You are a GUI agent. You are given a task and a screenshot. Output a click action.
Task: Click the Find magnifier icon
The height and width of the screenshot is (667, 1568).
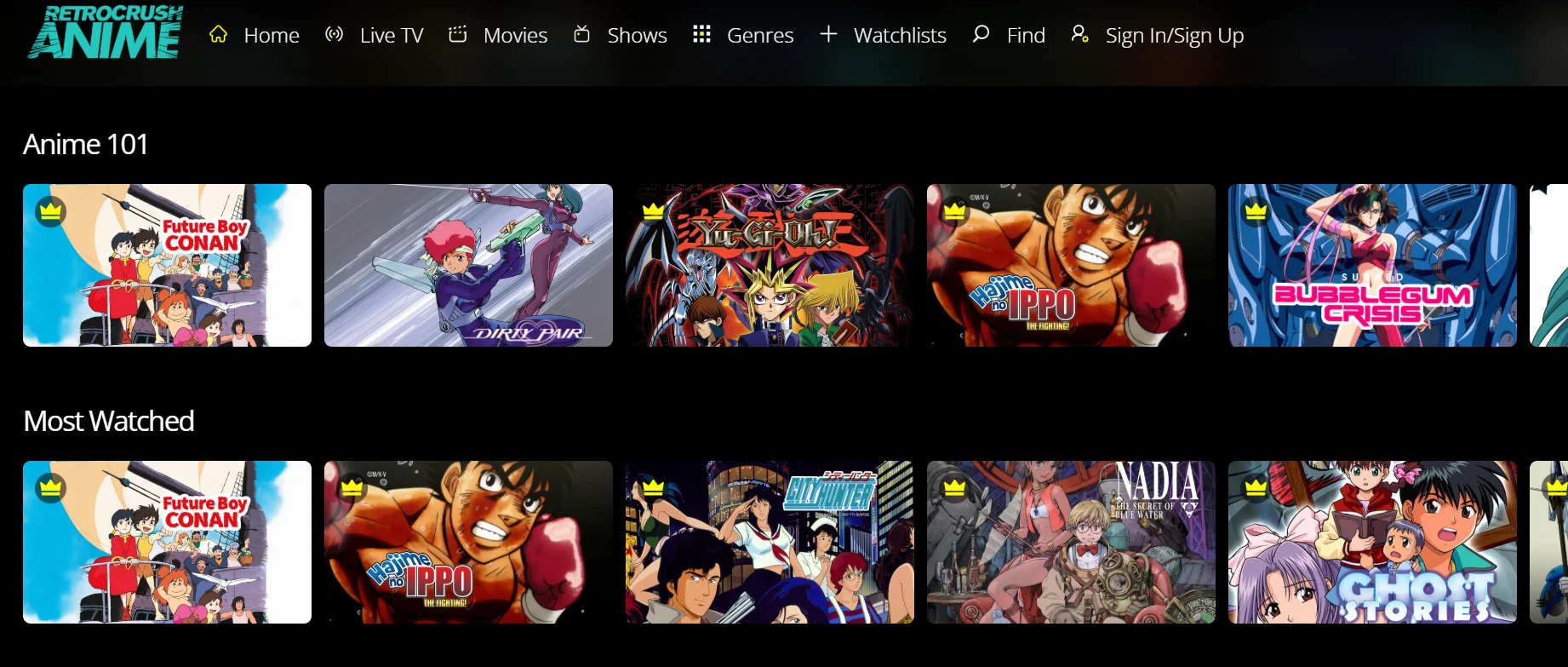pyautogui.click(x=981, y=34)
